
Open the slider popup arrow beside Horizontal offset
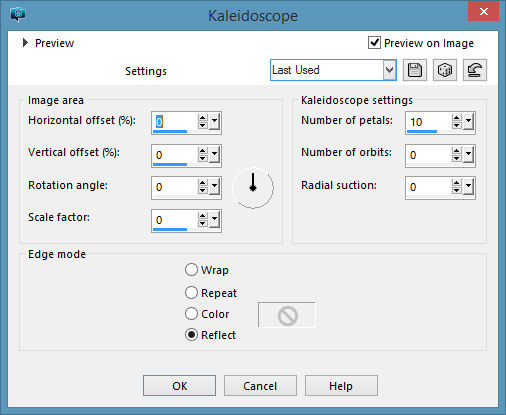coord(214,121)
